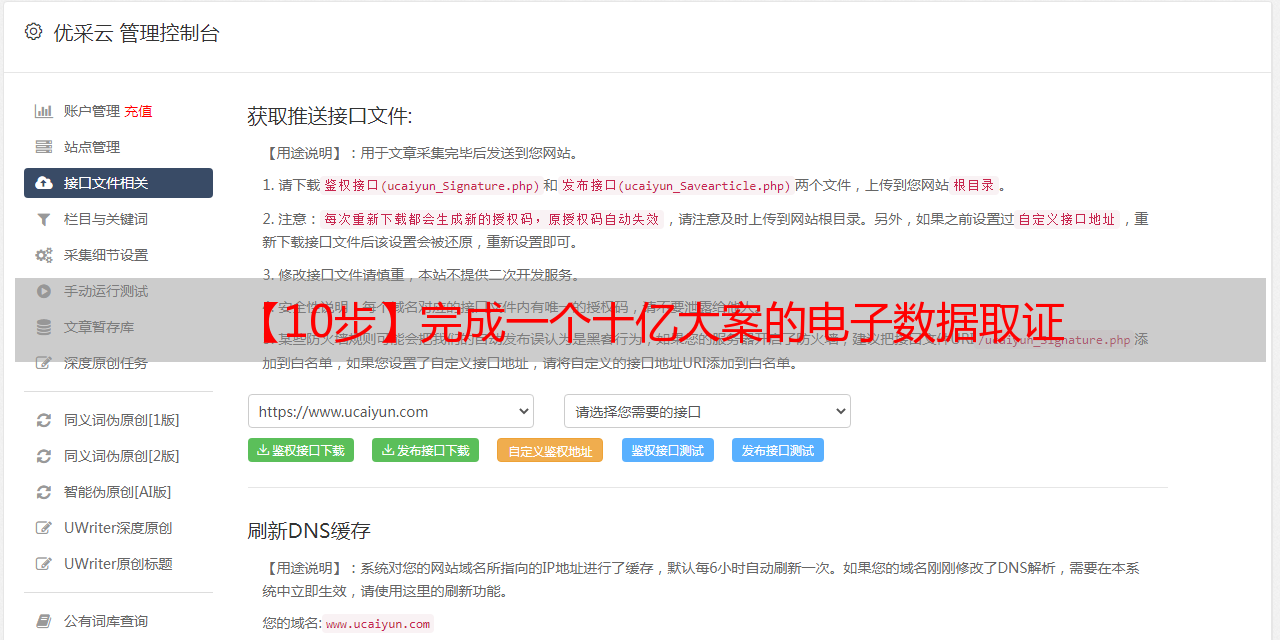Viewport: 1280px width, 640px height.
Task: Click the refresh icon beside 智能伪原创[AI版]
Action: pos(44,492)
